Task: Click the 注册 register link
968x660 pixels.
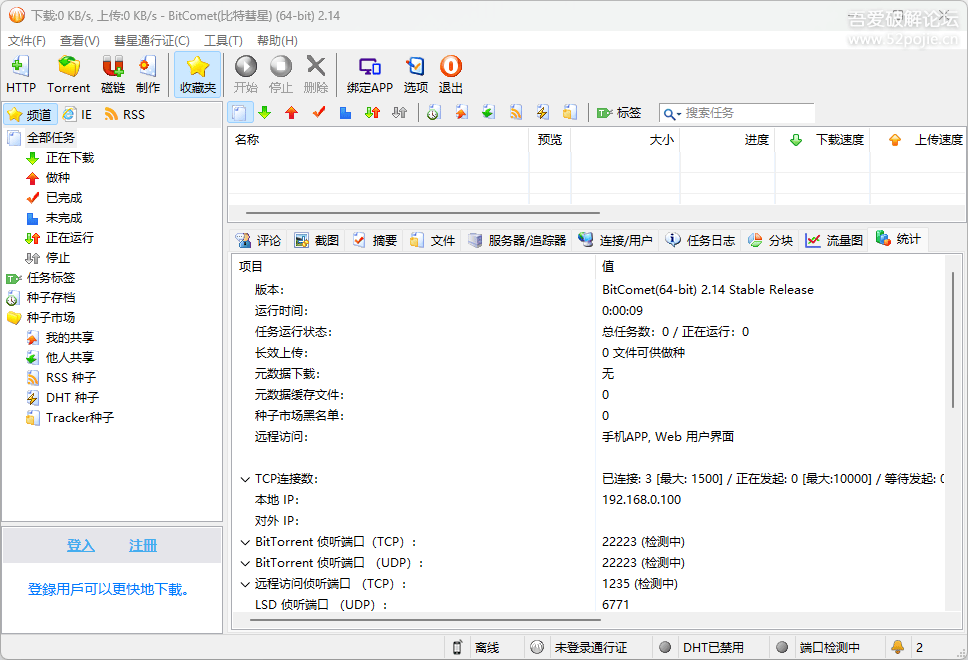Action: [143, 546]
